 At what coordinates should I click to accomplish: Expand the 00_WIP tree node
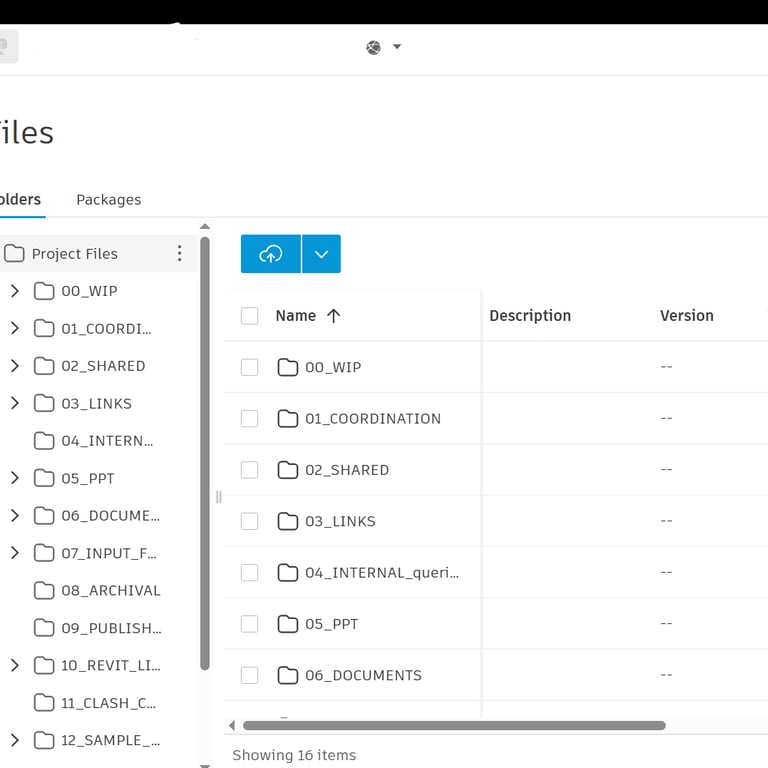(x=14, y=291)
